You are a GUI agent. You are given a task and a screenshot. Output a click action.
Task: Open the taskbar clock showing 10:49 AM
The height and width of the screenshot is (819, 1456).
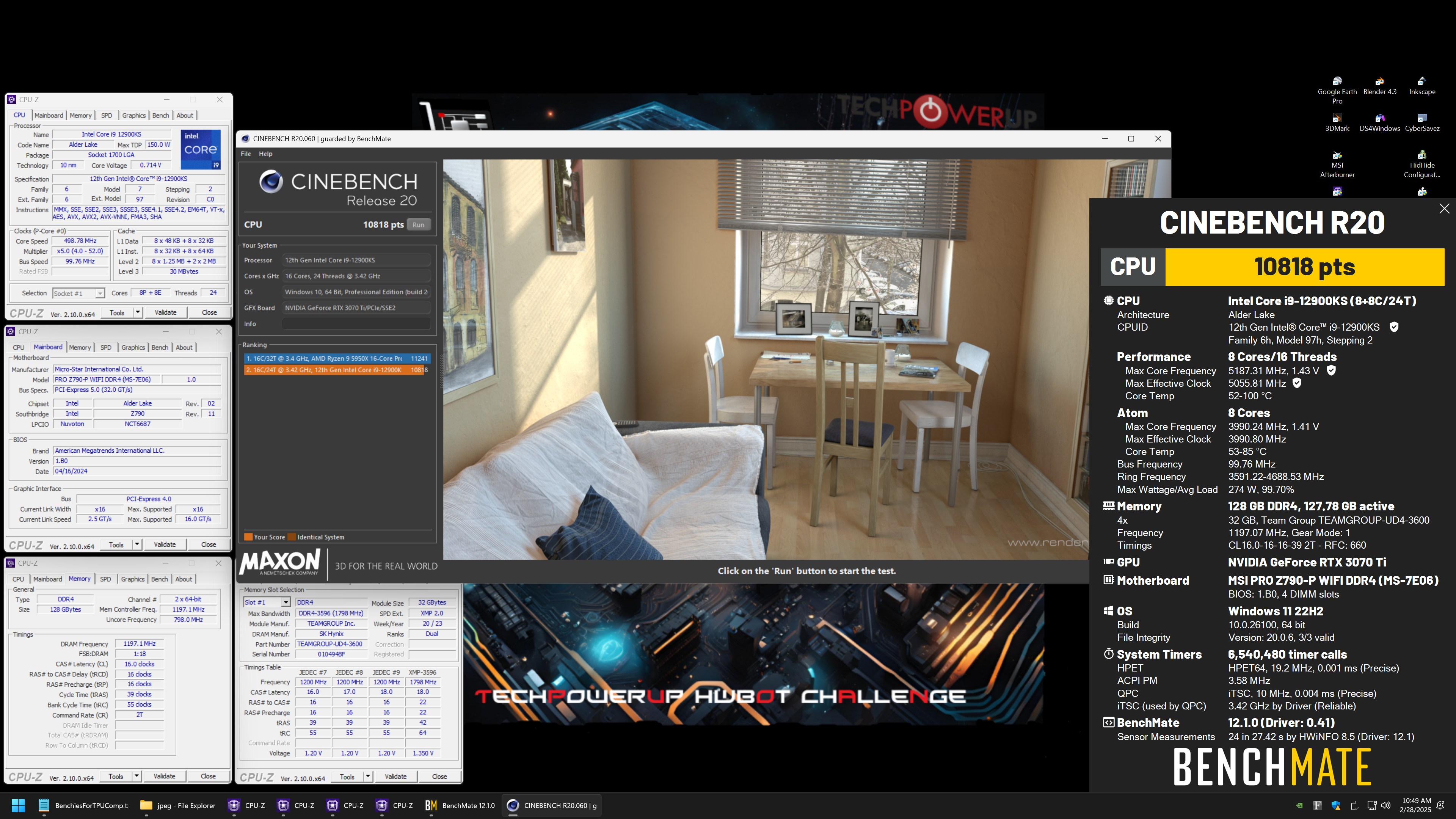coord(1416,805)
